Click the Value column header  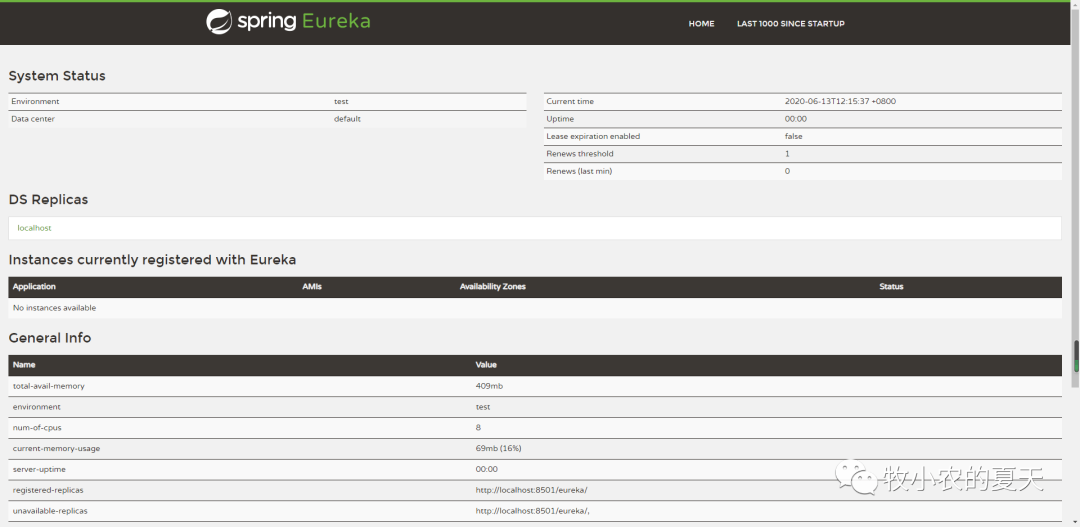click(x=486, y=364)
